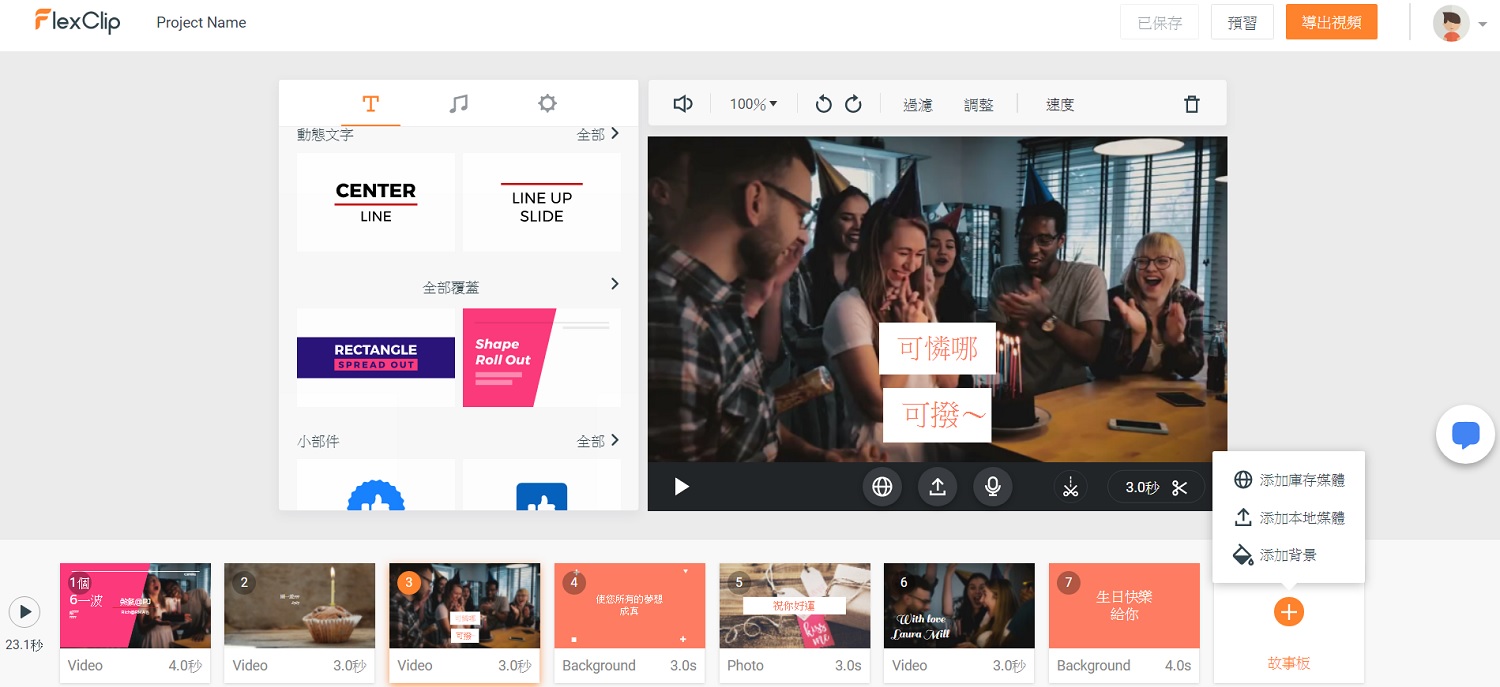Mute the clip's volume speaker icon
The height and width of the screenshot is (687, 1500).
click(683, 104)
